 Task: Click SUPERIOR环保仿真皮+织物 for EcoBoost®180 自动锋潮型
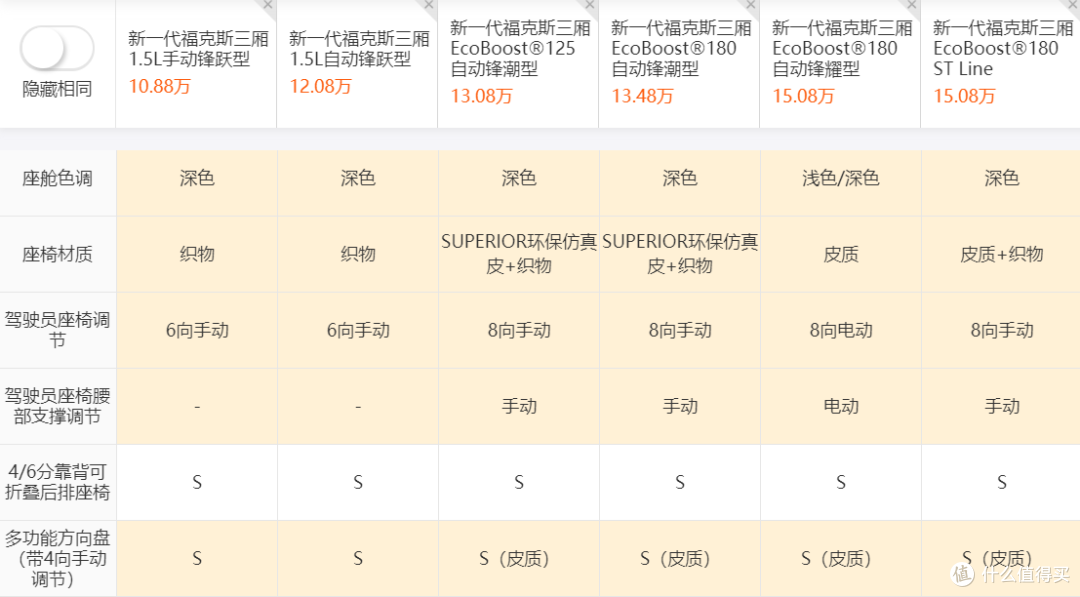pyautogui.click(x=680, y=254)
